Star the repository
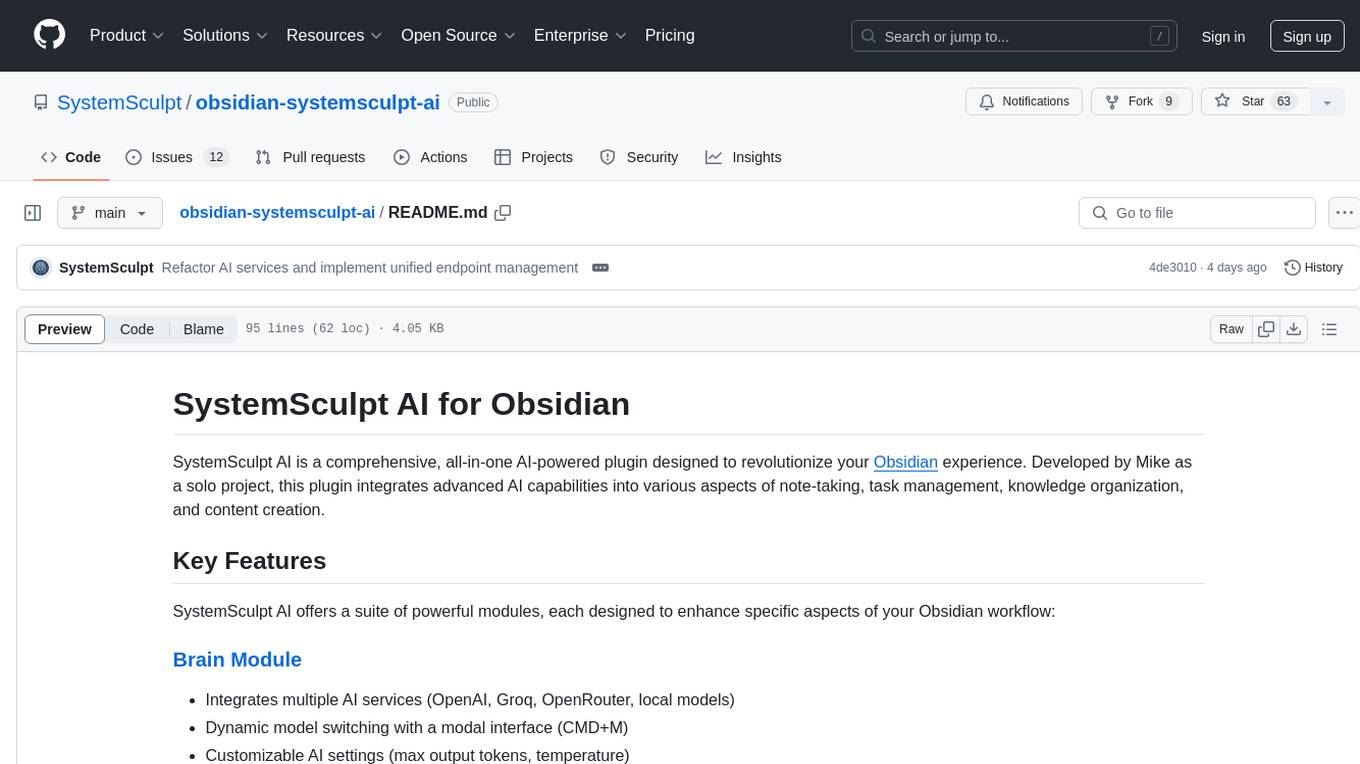This screenshot has width=1360, height=764. (x=1254, y=102)
